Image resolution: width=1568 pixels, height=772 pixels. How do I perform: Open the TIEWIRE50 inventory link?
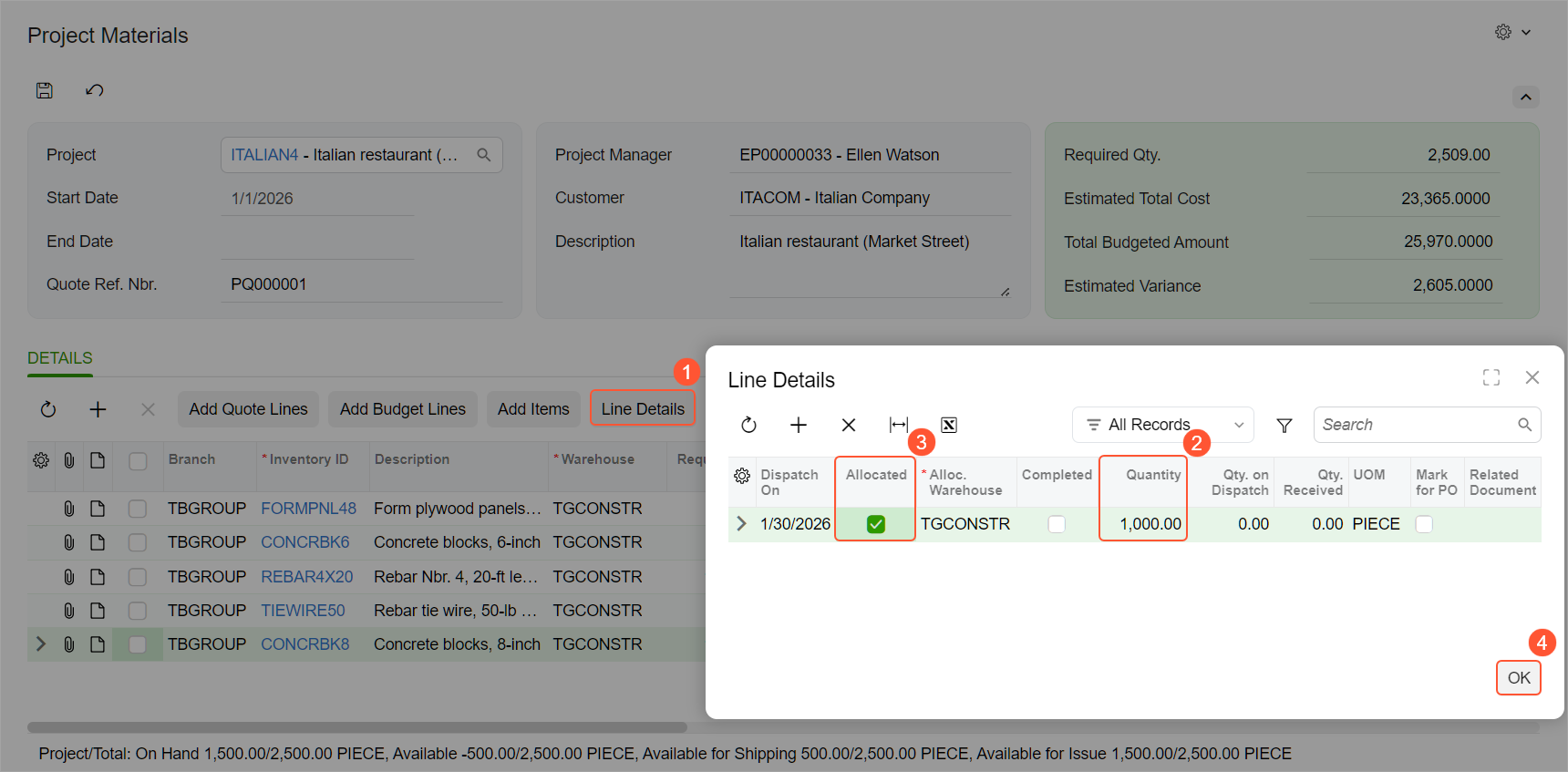tap(303, 611)
